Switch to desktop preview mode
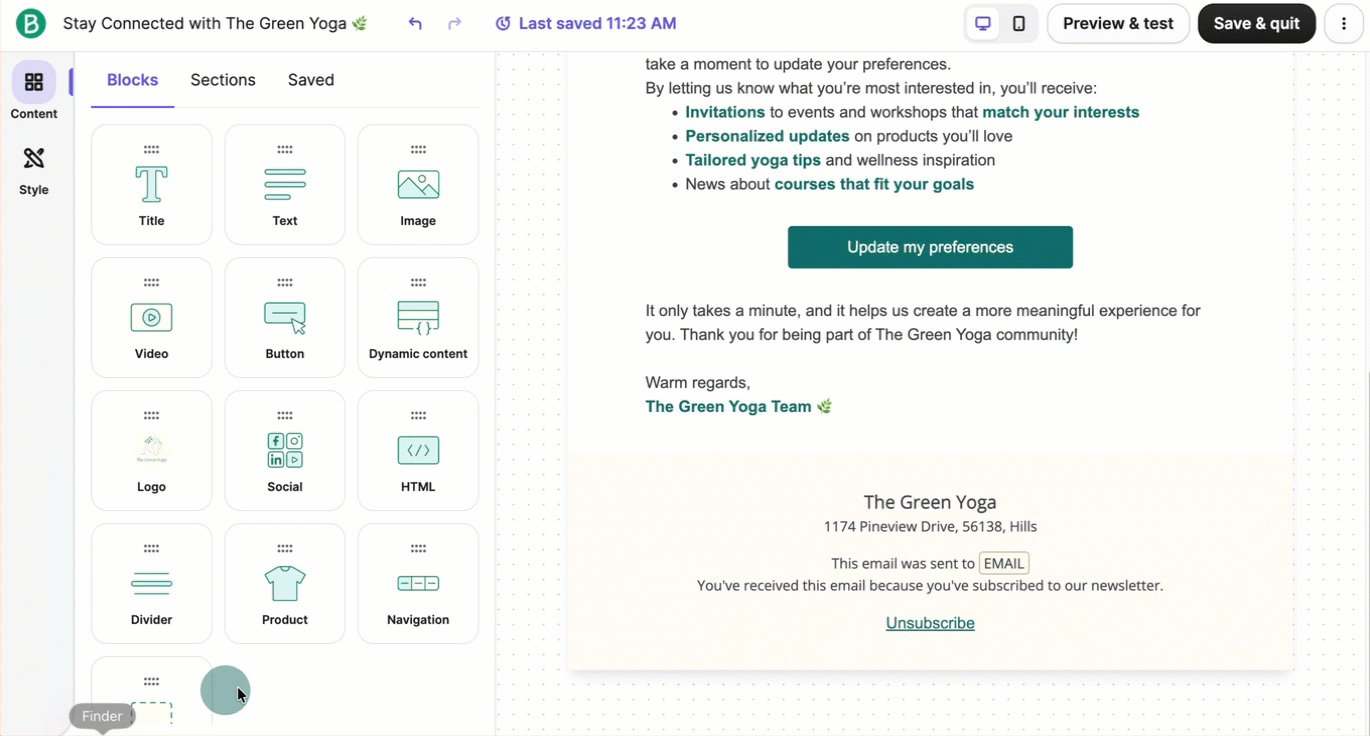 984,23
